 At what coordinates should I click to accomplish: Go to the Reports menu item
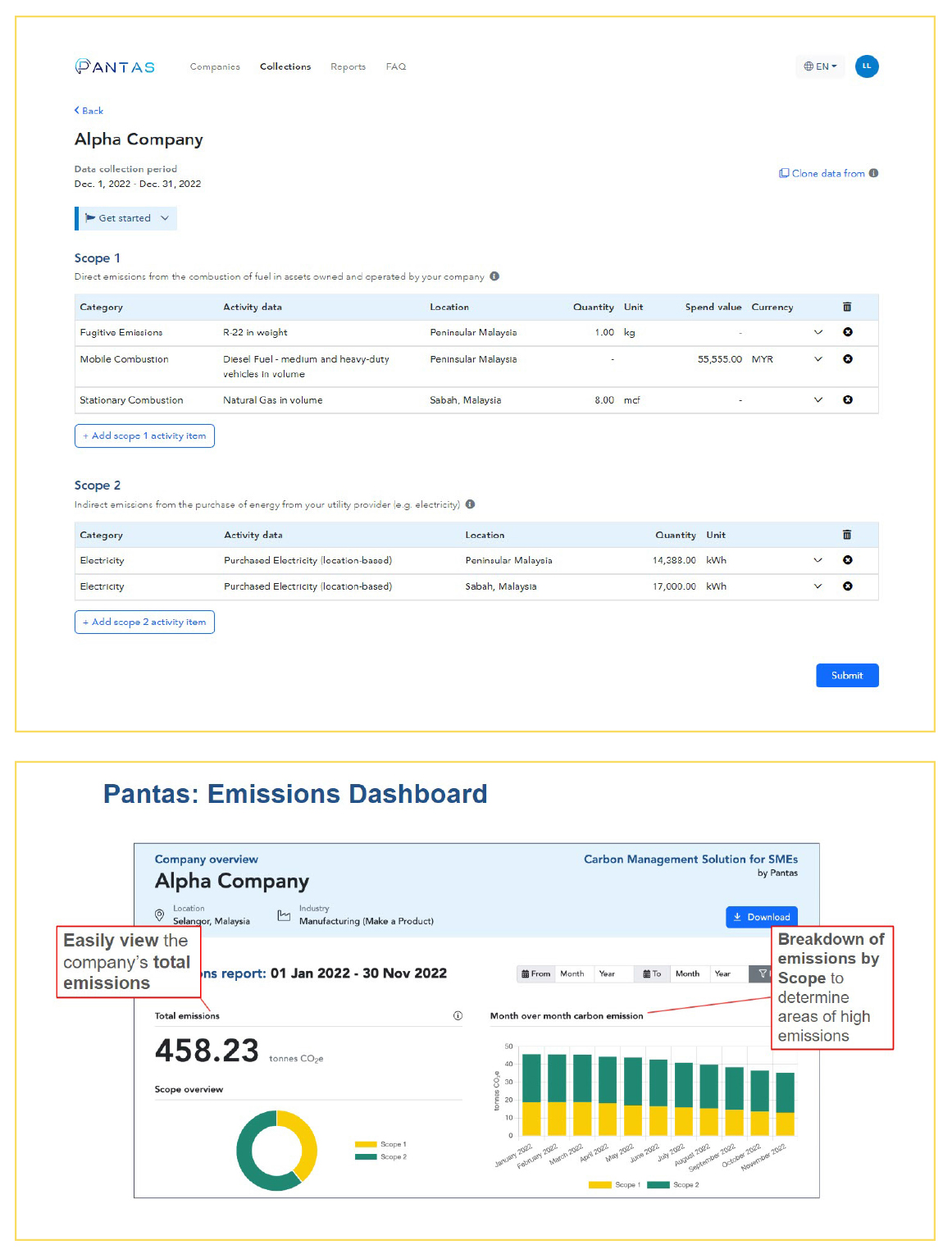tap(348, 67)
